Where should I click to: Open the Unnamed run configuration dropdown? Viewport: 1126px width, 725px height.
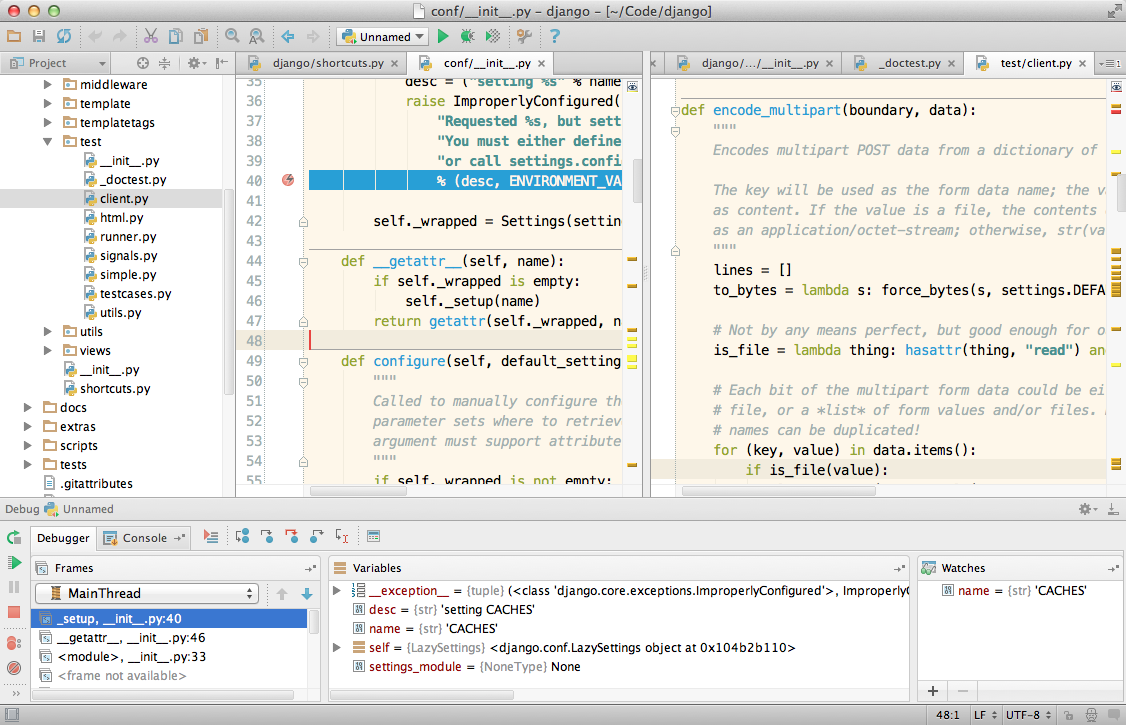pos(384,37)
